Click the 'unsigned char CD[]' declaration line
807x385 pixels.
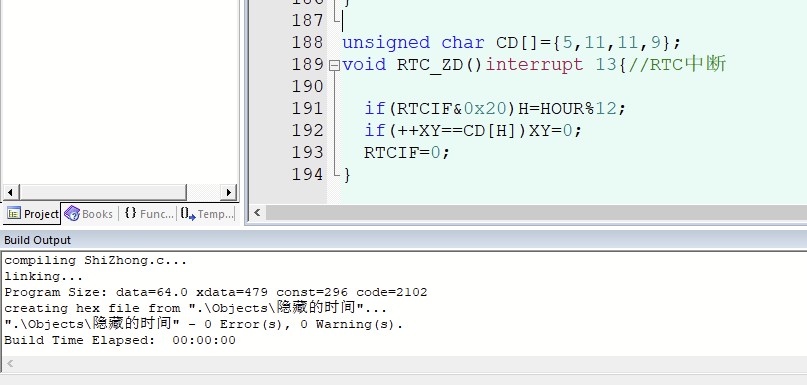(x=512, y=42)
